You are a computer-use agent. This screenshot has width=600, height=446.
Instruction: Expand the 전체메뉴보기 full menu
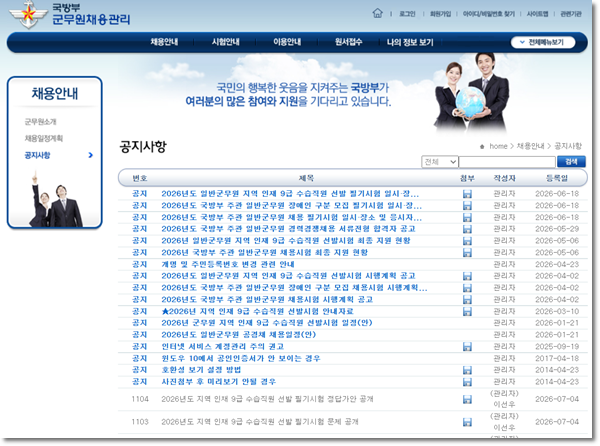(543, 42)
